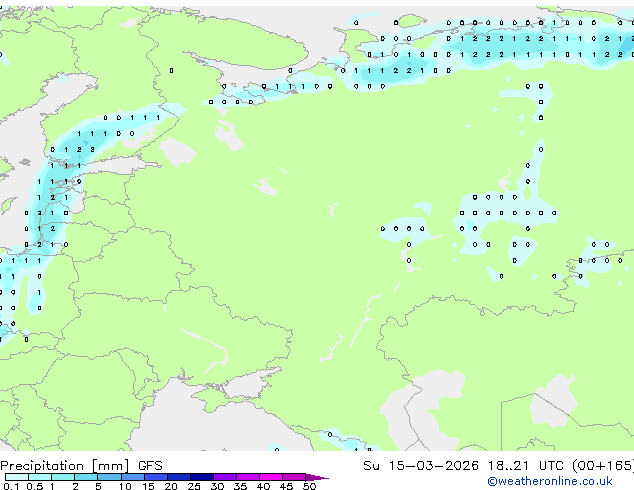Click the 'Precipitation [mm]' title text

pyautogui.click(x=65, y=466)
